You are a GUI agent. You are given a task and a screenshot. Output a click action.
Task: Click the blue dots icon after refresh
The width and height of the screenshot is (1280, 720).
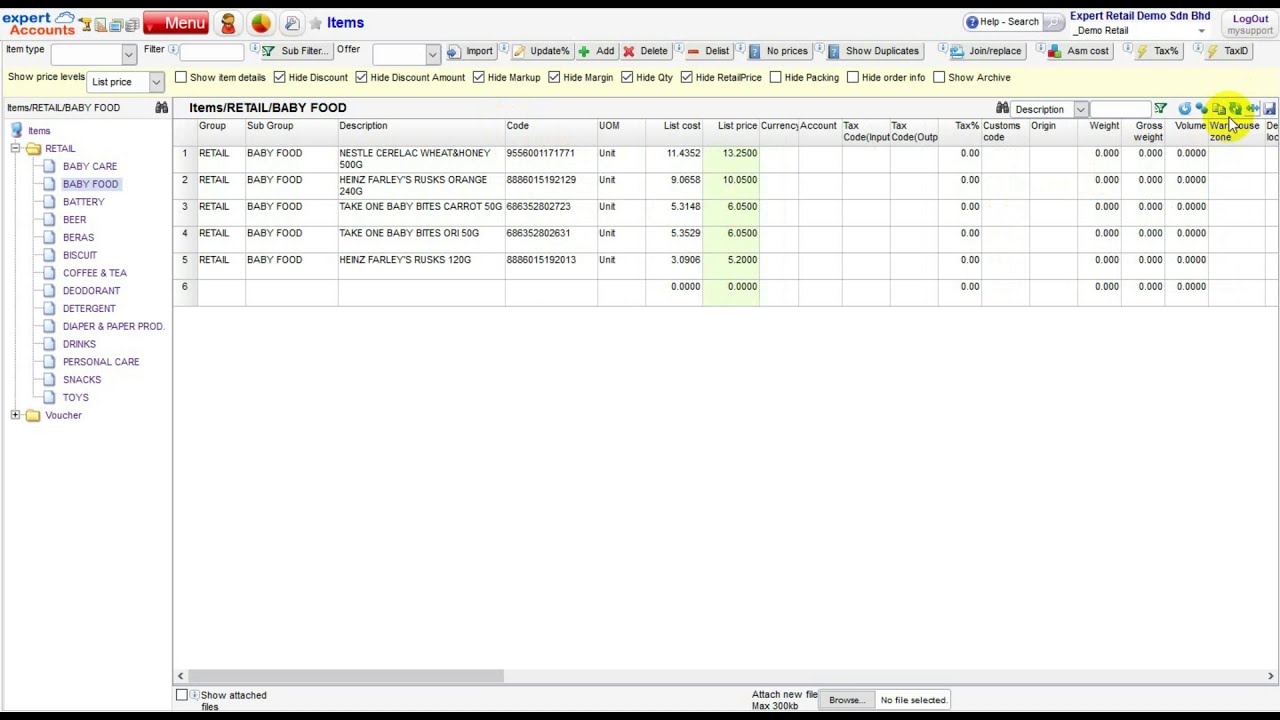1202,108
